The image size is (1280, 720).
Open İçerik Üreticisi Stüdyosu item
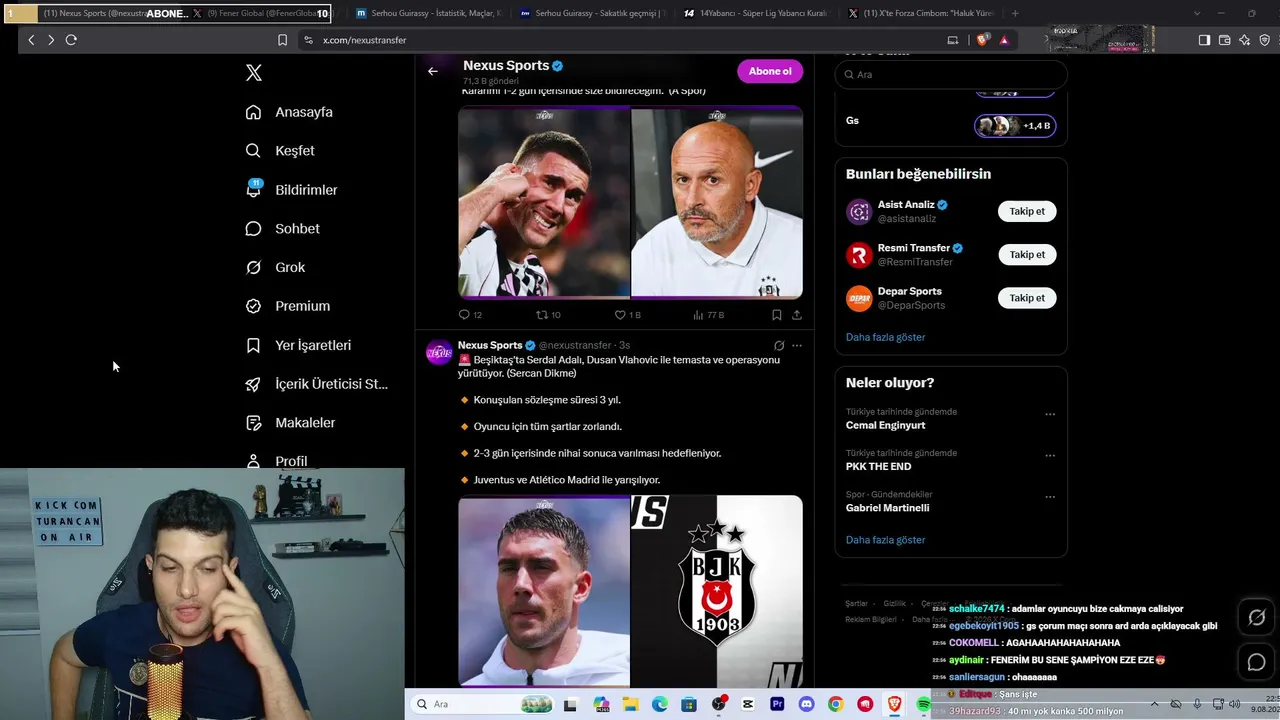(317, 384)
